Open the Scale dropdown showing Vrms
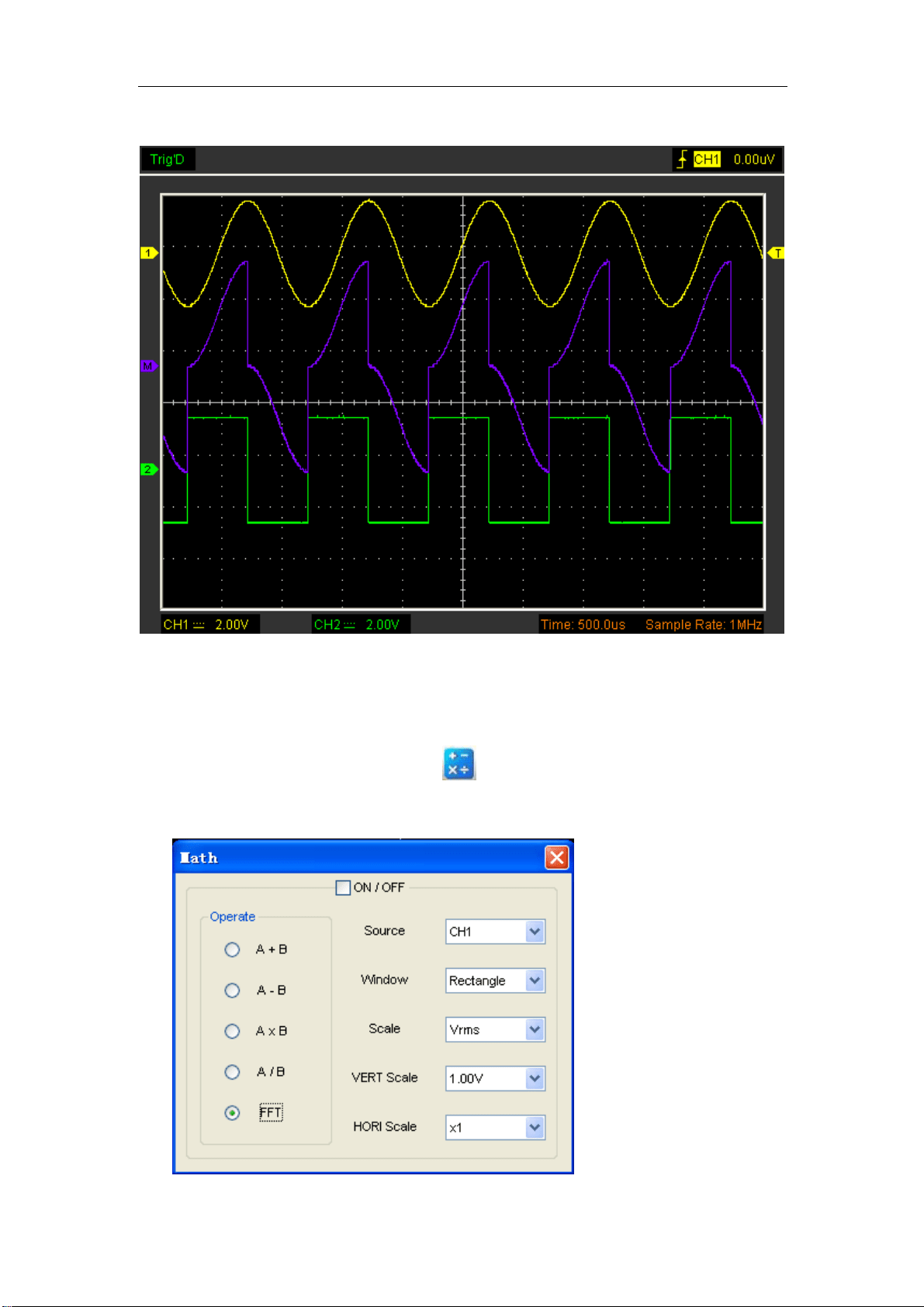This screenshot has height=1307, width=924. click(x=496, y=1029)
